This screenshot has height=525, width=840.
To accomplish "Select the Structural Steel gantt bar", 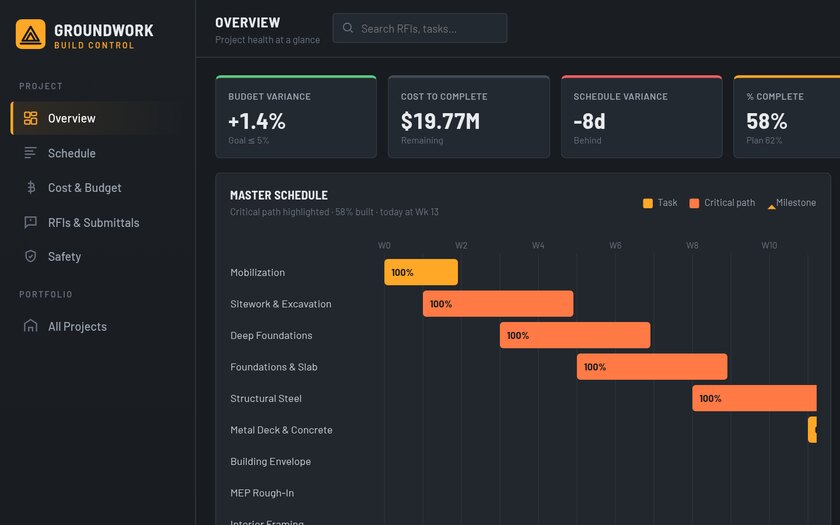I will point(754,399).
